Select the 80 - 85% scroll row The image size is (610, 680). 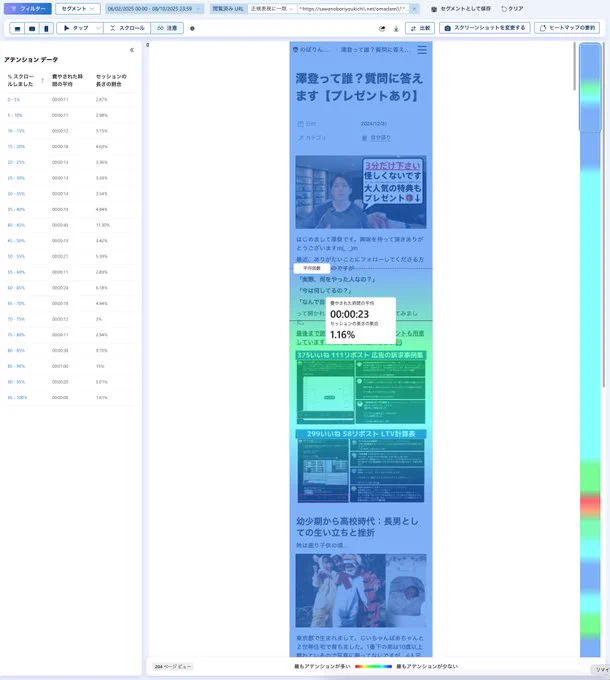pyautogui.click(x=69, y=350)
